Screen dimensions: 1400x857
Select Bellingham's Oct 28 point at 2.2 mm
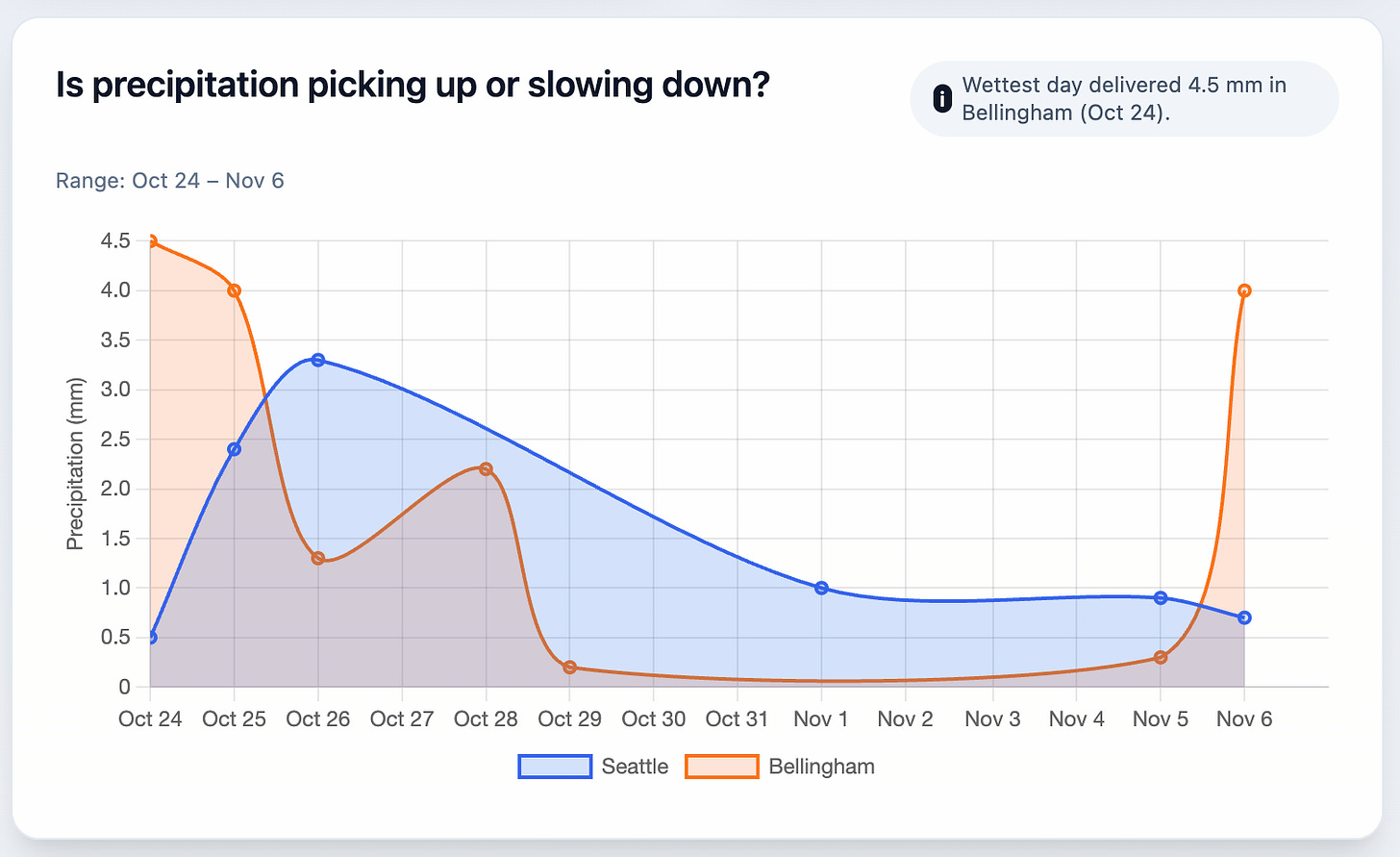coord(486,468)
